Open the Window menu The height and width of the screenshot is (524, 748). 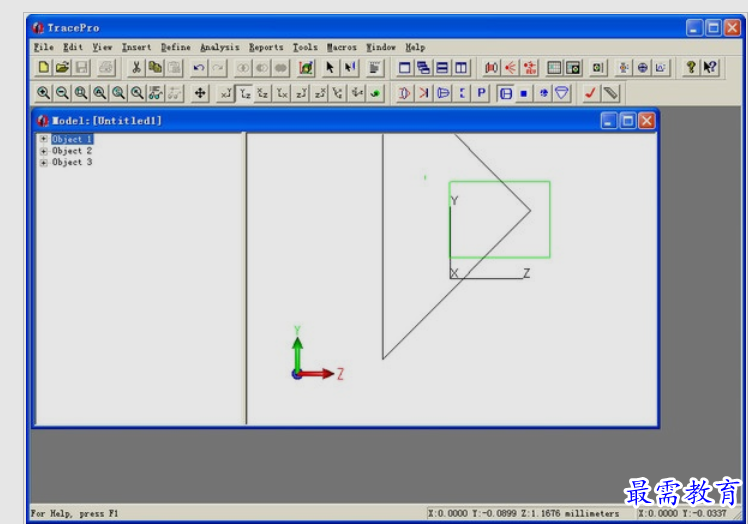click(381, 47)
